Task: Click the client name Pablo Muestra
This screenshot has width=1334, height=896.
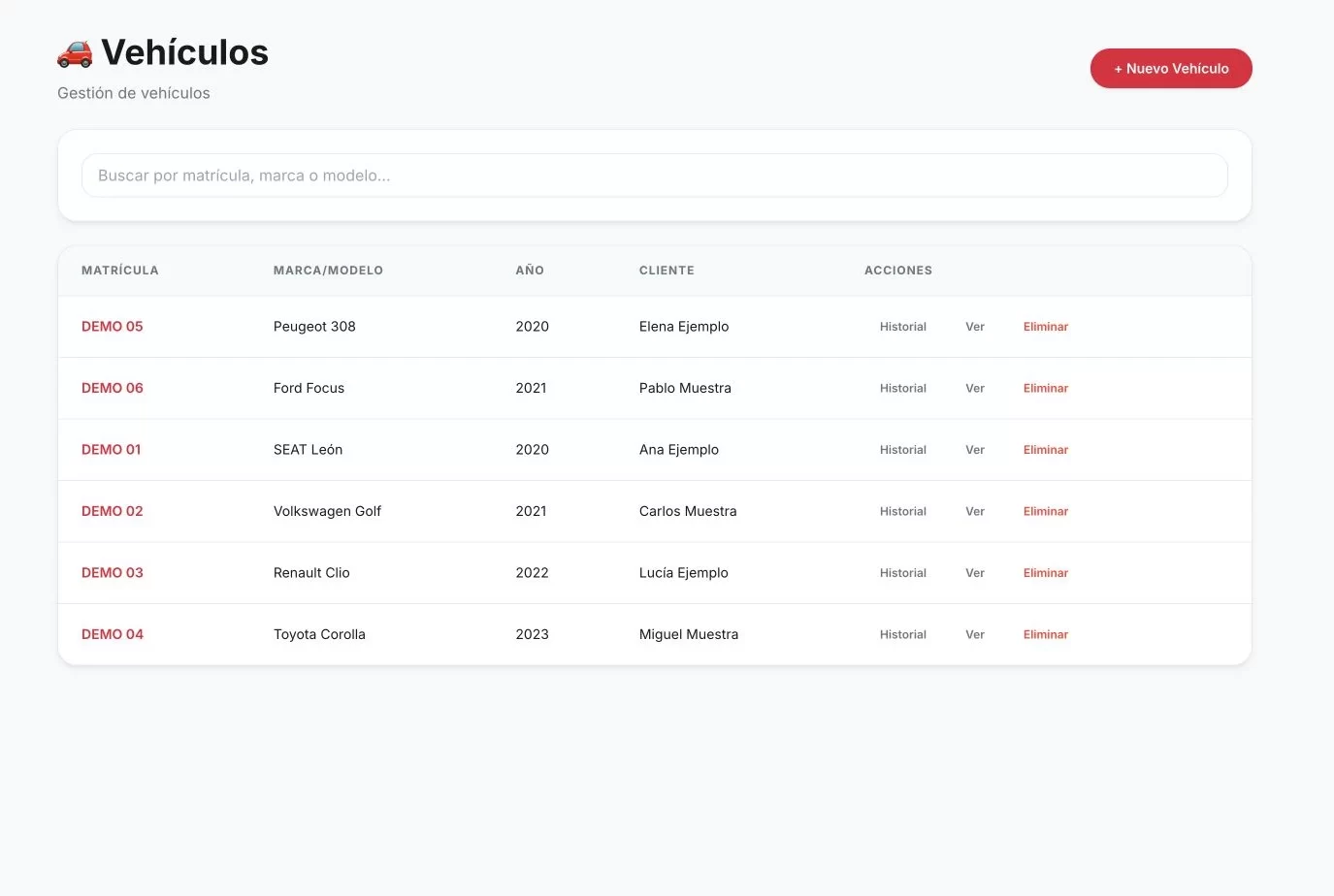Action: pyautogui.click(x=685, y=388)
